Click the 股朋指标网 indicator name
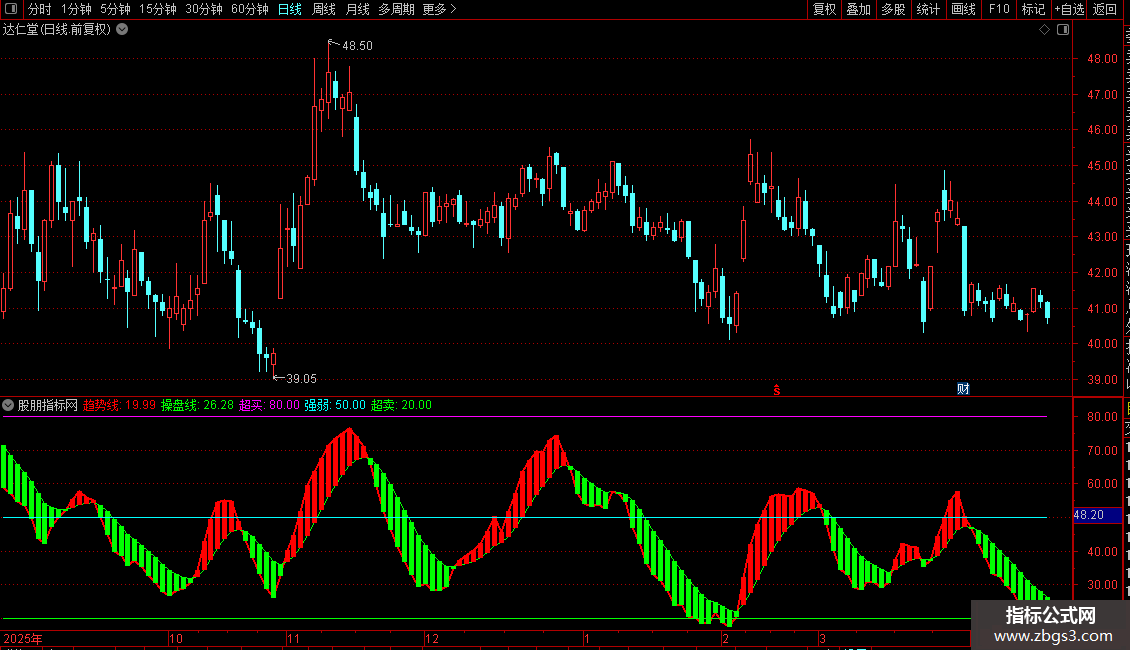 tap(48, 405)
